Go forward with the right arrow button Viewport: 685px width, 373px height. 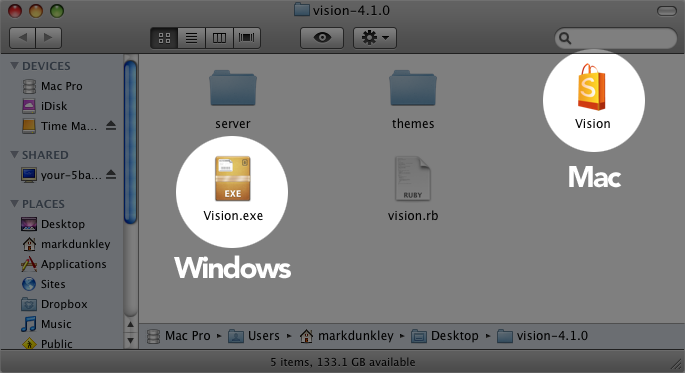click(x=48, y=38)
